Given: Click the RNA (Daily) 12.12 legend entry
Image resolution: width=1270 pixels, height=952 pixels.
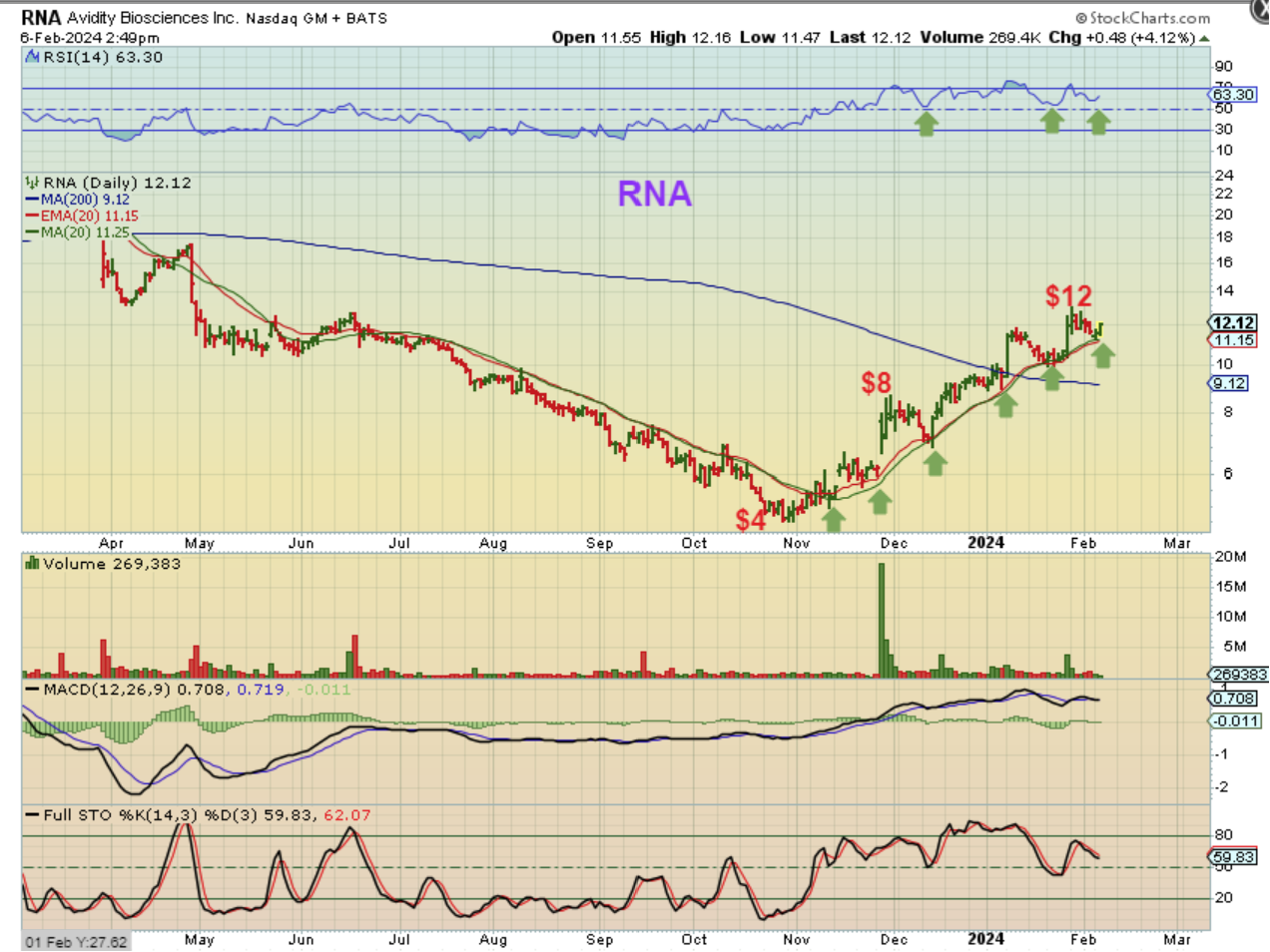Looking at the screenshot, I should point(117,183).
